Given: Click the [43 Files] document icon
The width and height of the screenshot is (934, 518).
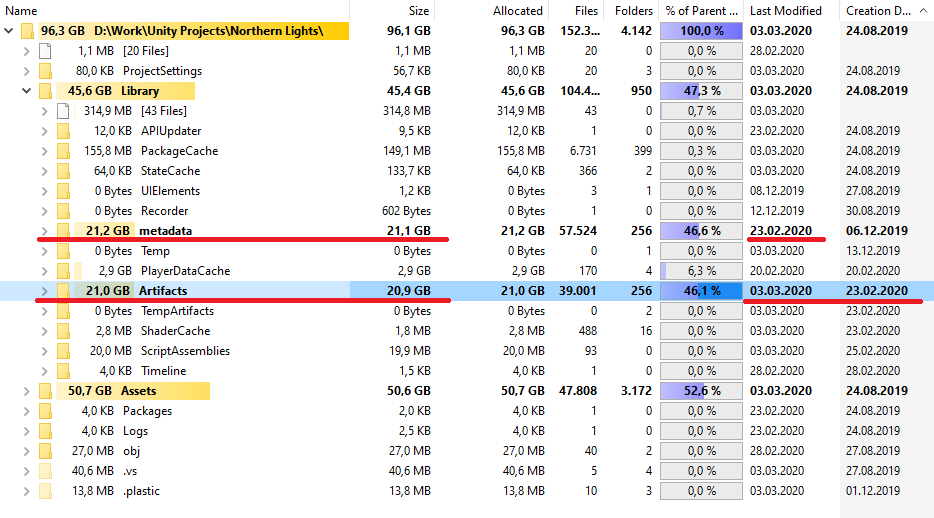Looking at the screenshot, I should (x=63, y=111).
